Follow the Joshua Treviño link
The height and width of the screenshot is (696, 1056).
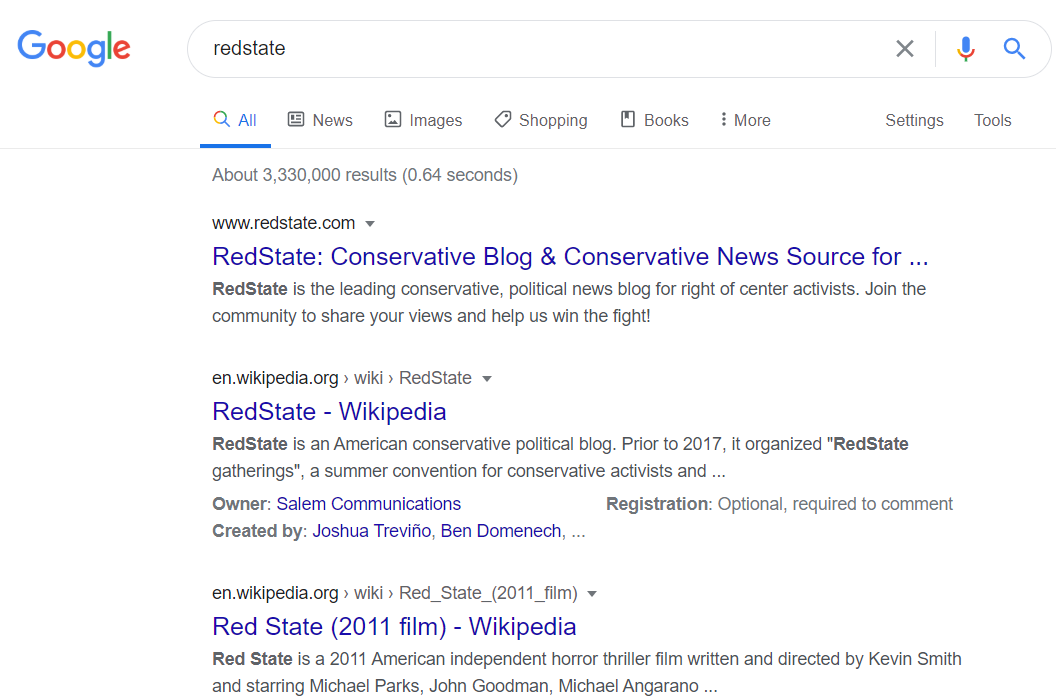click(x=372, y=530)
